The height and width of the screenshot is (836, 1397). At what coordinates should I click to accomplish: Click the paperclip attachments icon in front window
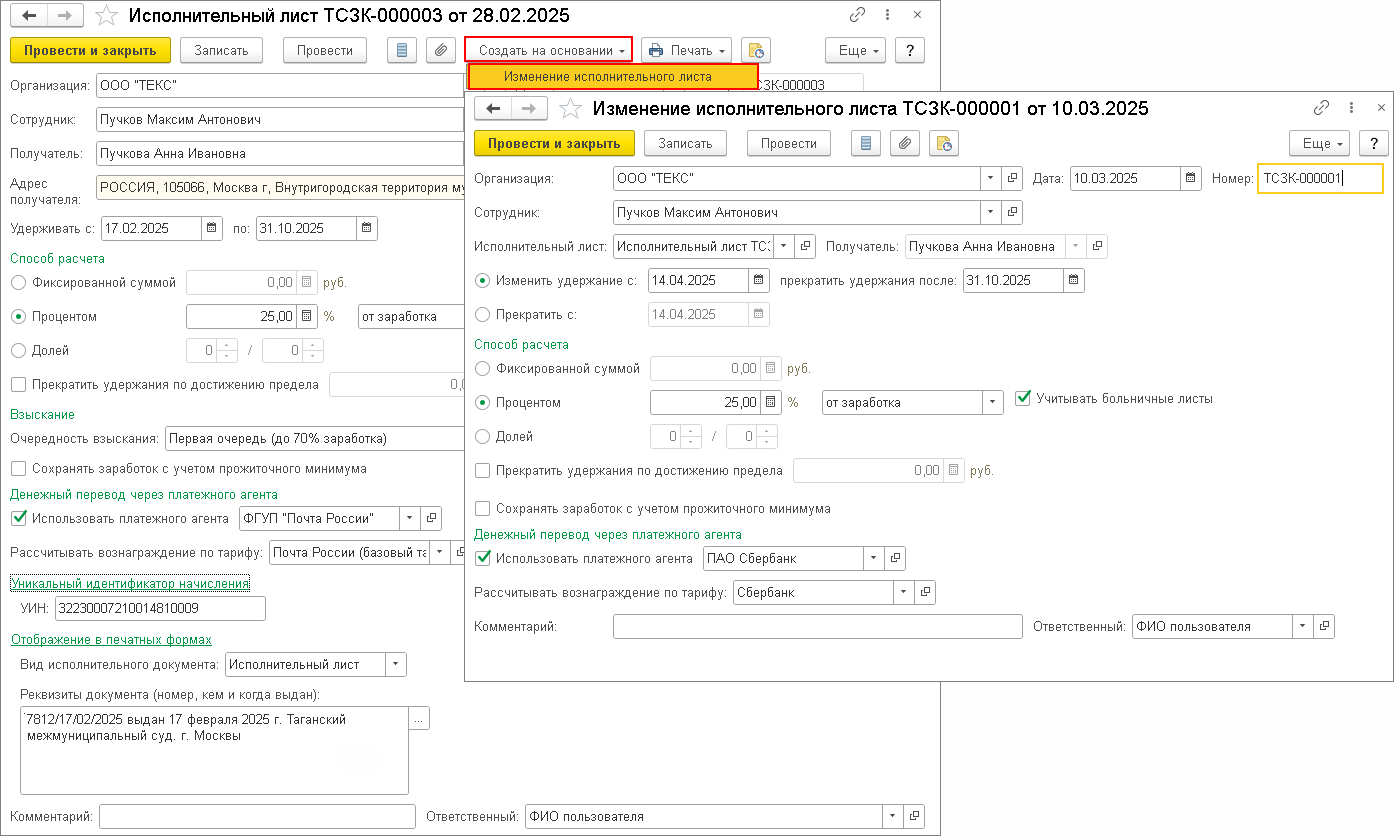pos(904,144)
